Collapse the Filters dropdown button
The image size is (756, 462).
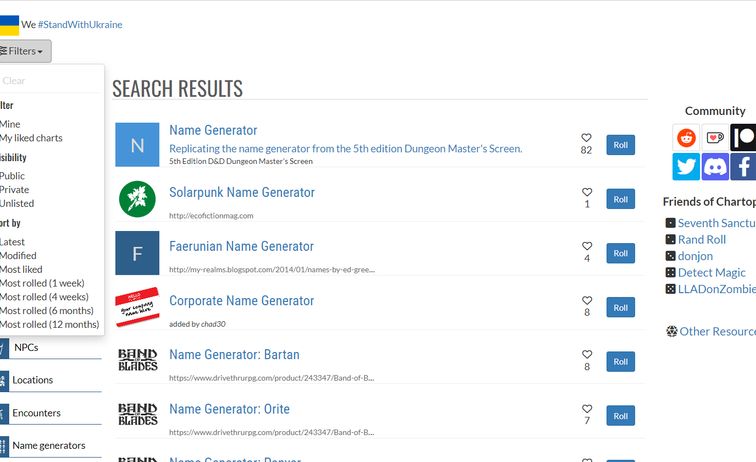click(x=24, y=51)
